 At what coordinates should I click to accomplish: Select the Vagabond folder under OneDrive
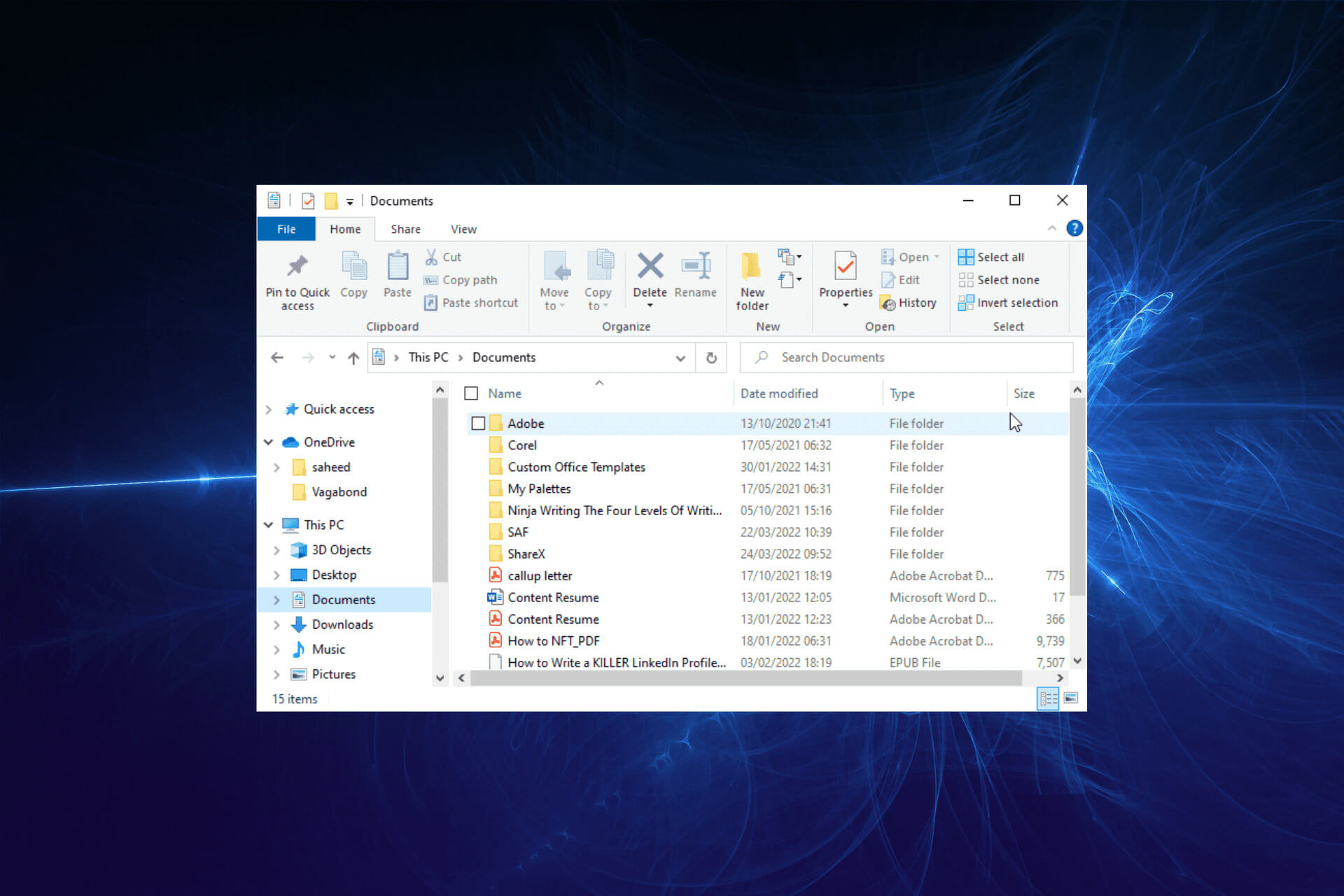(339, 492)
